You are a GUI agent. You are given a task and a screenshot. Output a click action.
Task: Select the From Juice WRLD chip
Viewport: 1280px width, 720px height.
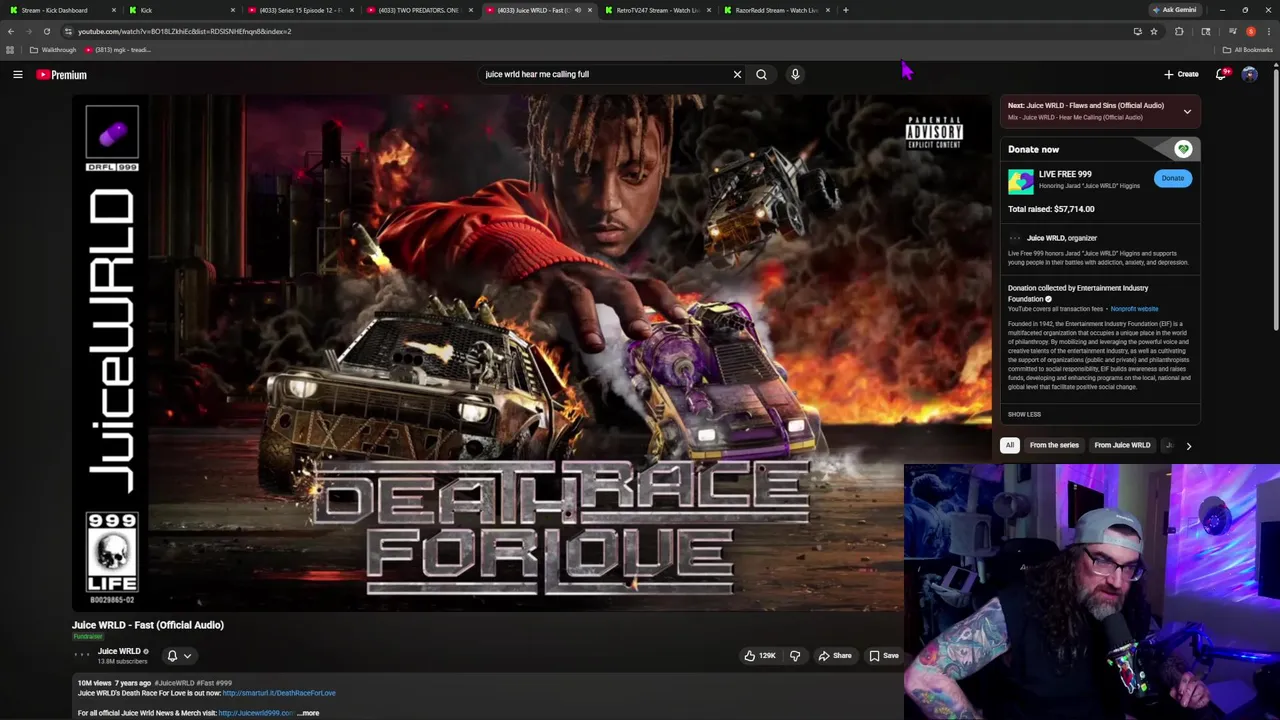[1122, 445]
